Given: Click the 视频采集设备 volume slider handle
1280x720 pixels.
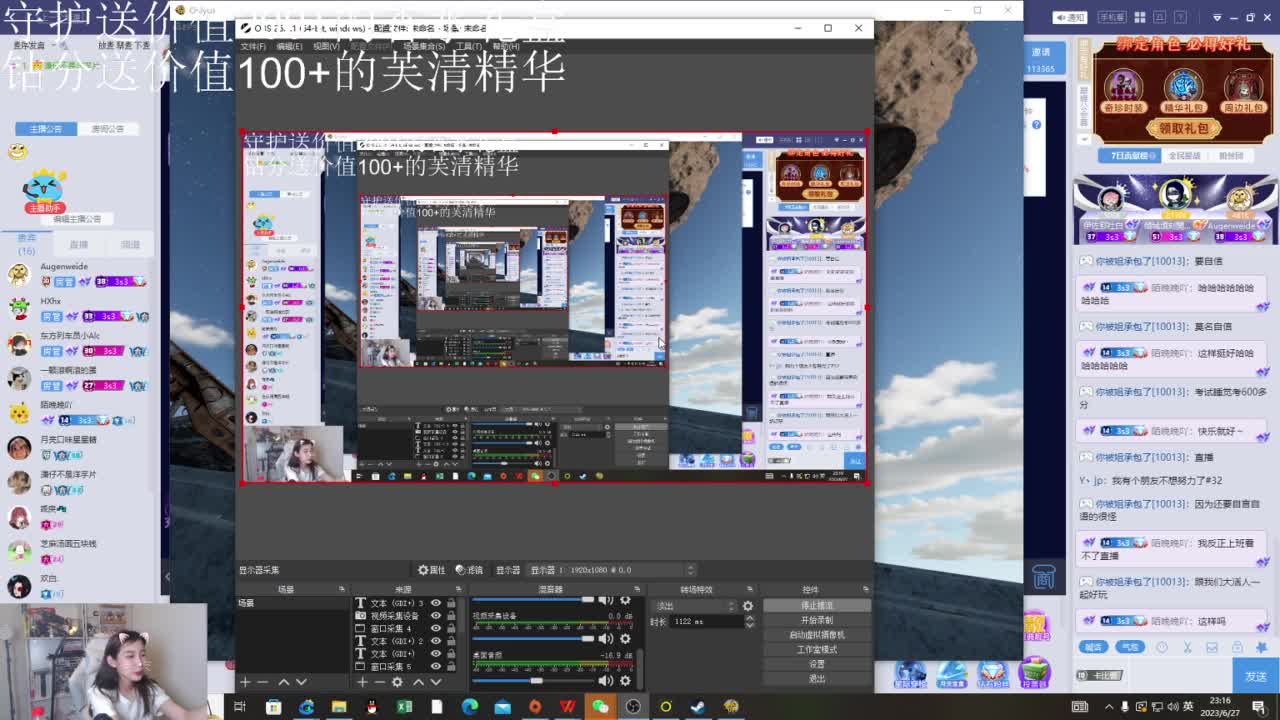Looking at the screenshot, I should click(x=587, y=639).
